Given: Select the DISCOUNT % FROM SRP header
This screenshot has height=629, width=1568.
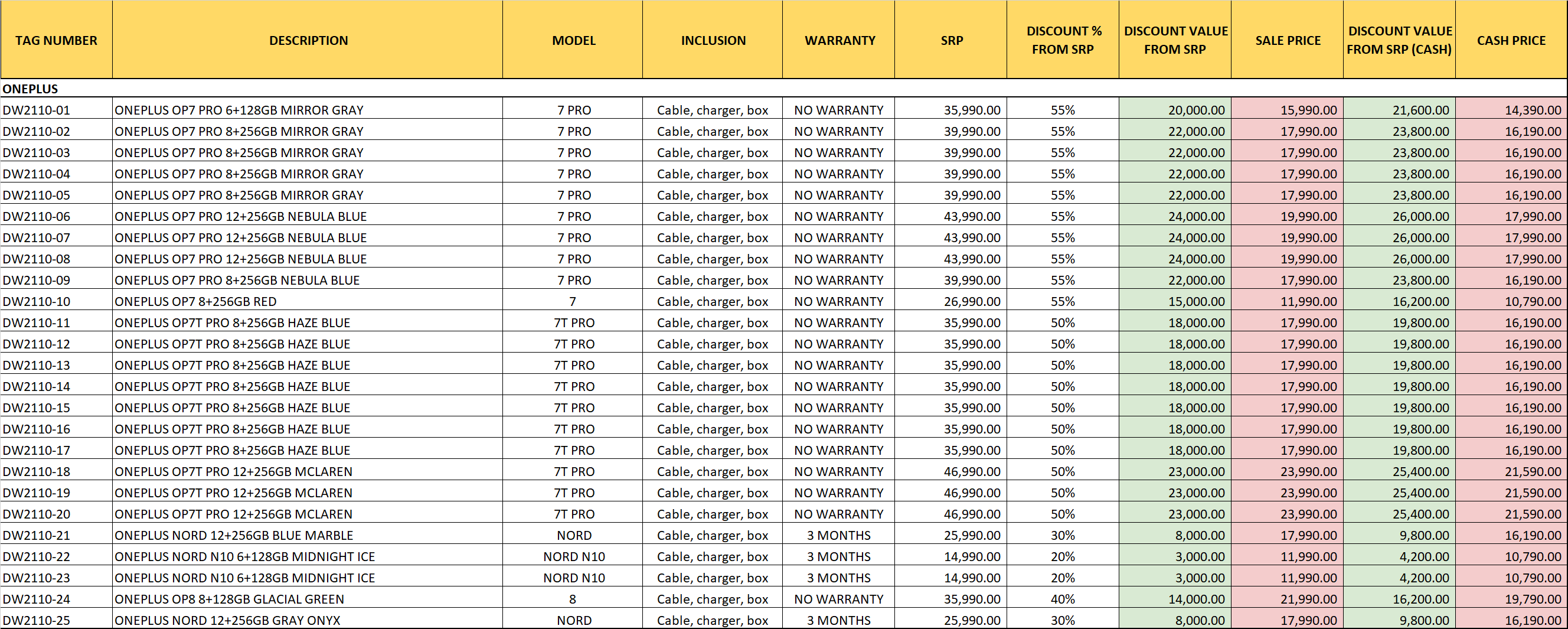Looking at the screenshot, I should click(1063, 40).
